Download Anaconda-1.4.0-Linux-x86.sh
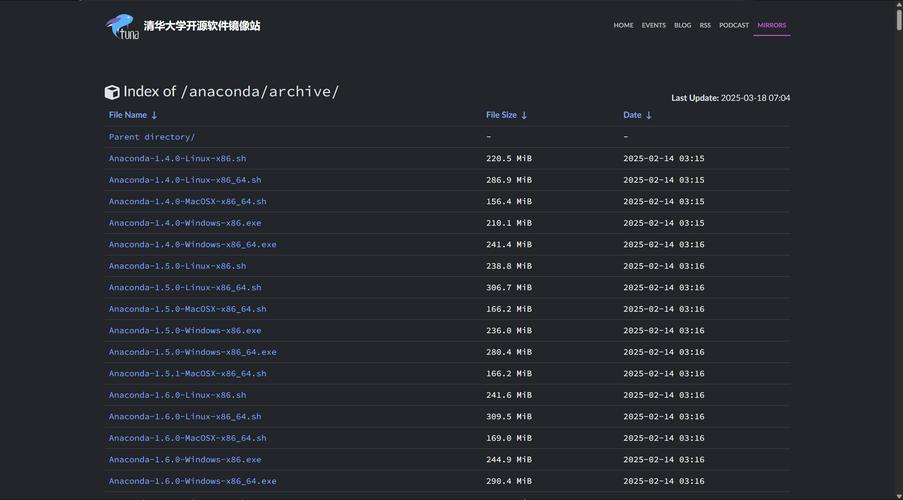The height and width of the screenshot is (500, 903). 177,158
